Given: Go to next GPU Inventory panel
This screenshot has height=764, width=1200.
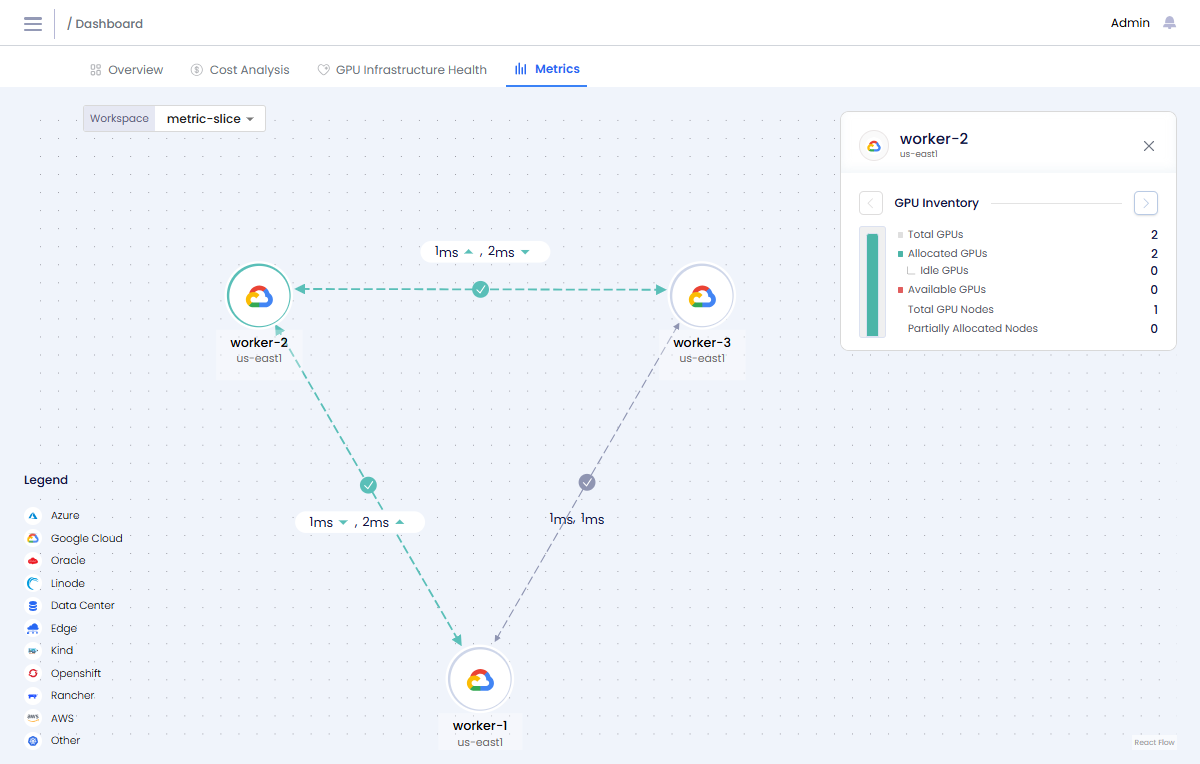Looking at the screenshot, I should click(1145, 203).
